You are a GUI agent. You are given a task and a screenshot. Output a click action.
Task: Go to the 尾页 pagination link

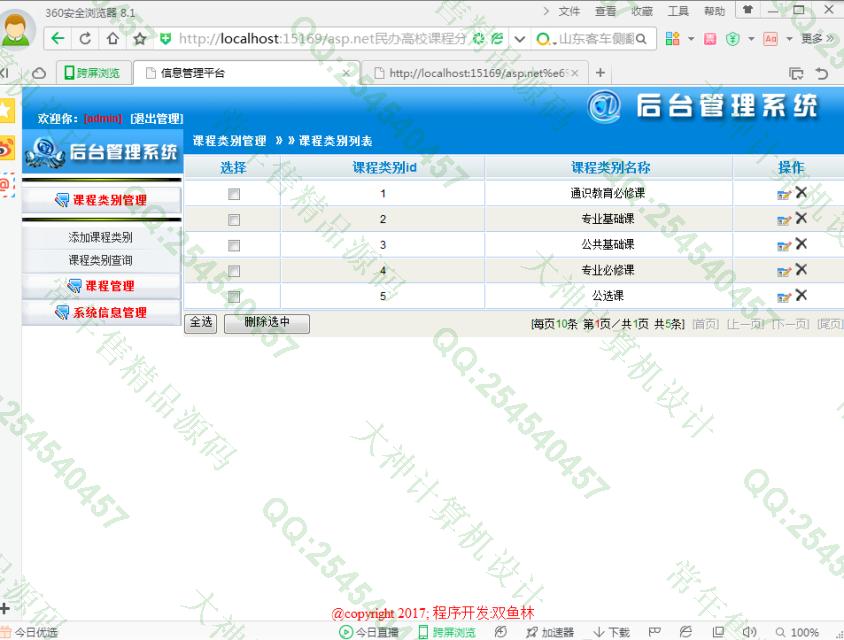(829, 324)
